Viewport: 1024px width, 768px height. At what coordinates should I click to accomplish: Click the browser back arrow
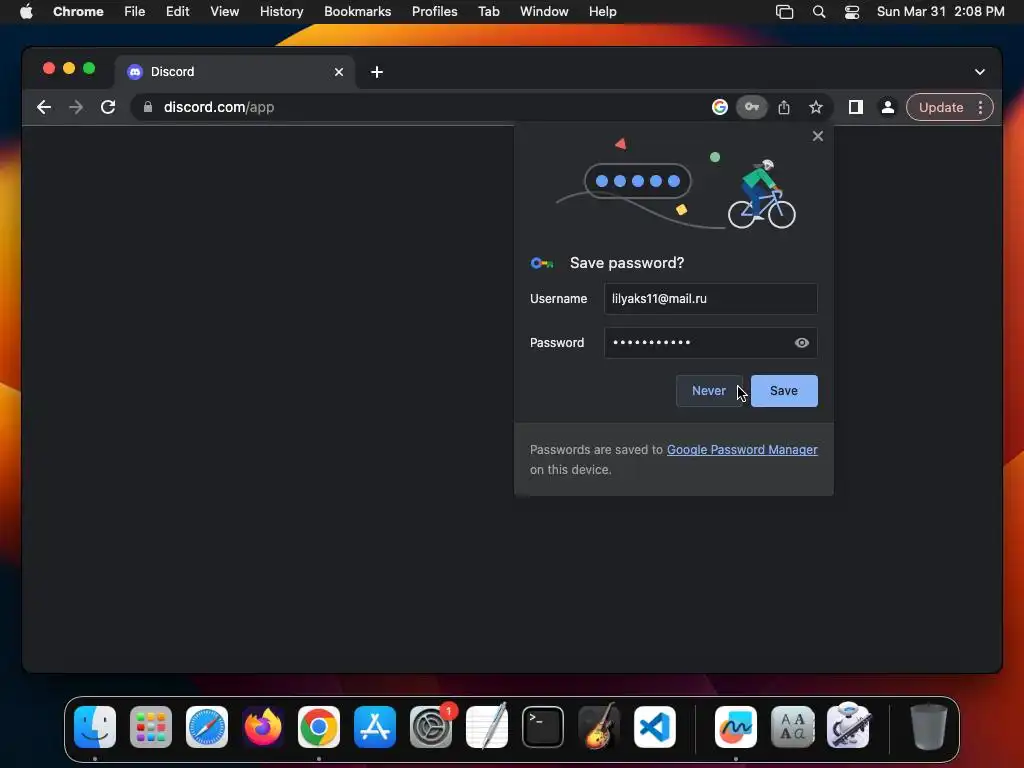44,107
